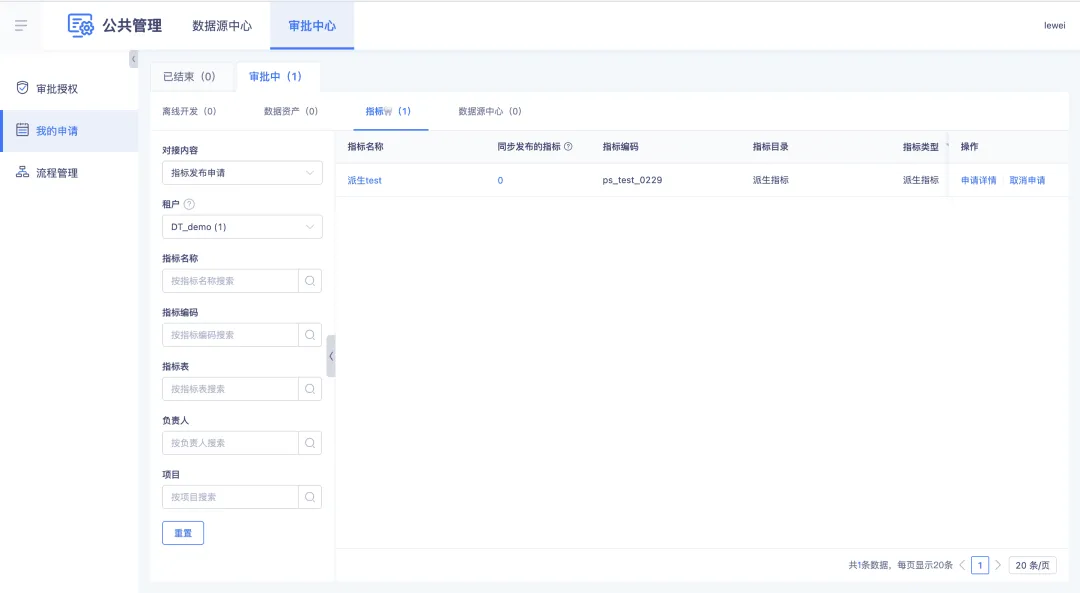The height and width of the screenshot is (593, 1080).
Task: Click the search icon for 指标编码
Action: [x=310, y=335]
